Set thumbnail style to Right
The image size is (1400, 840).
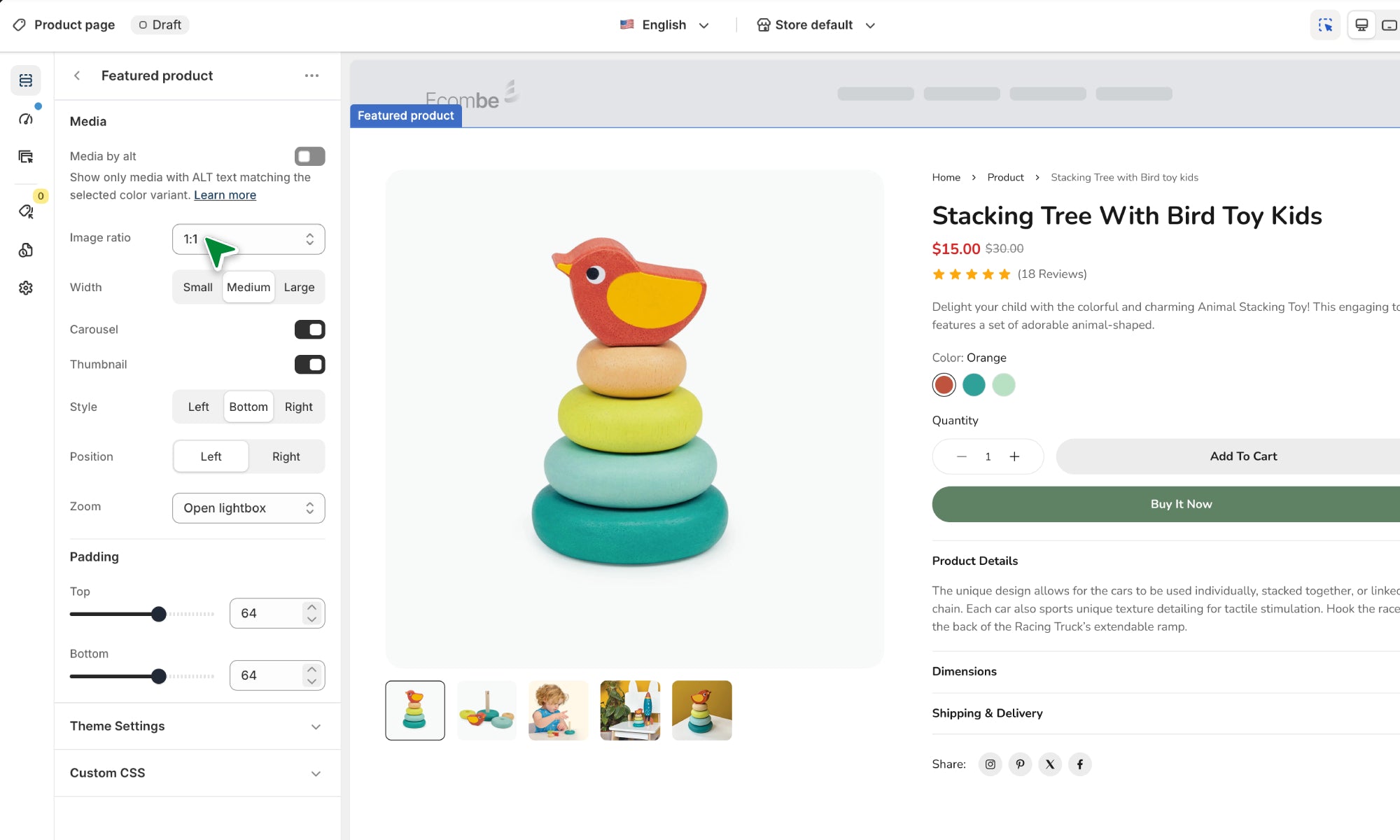pyautogui.click(x=298, y=407)
